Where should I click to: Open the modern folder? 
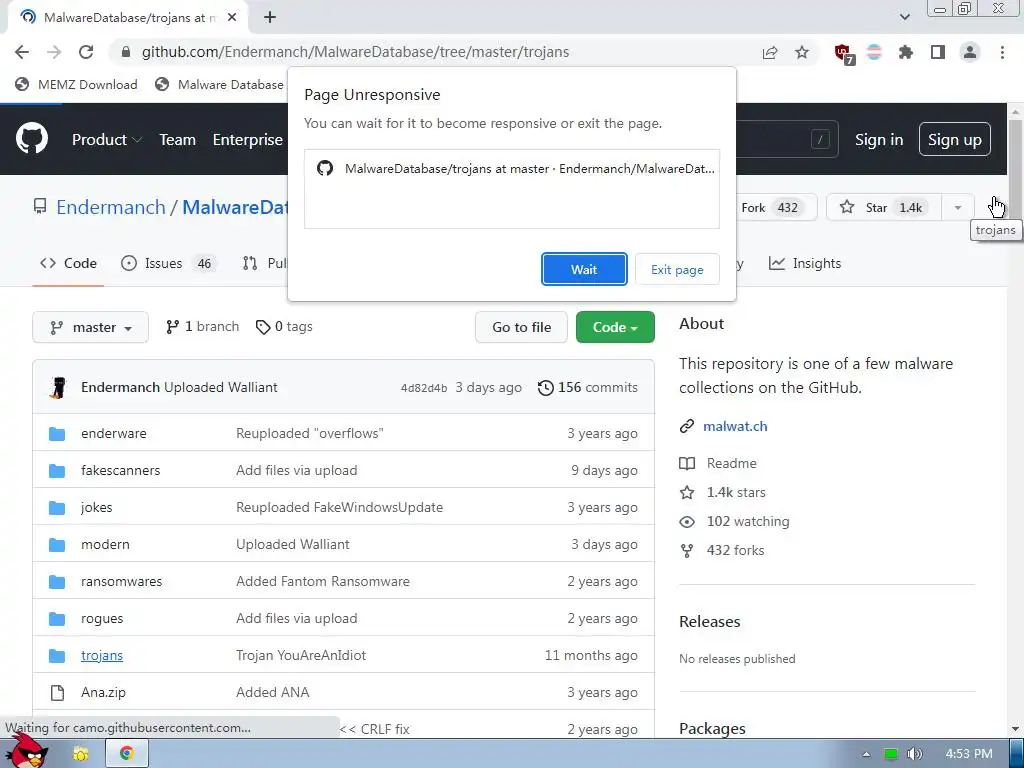point(105,545)
